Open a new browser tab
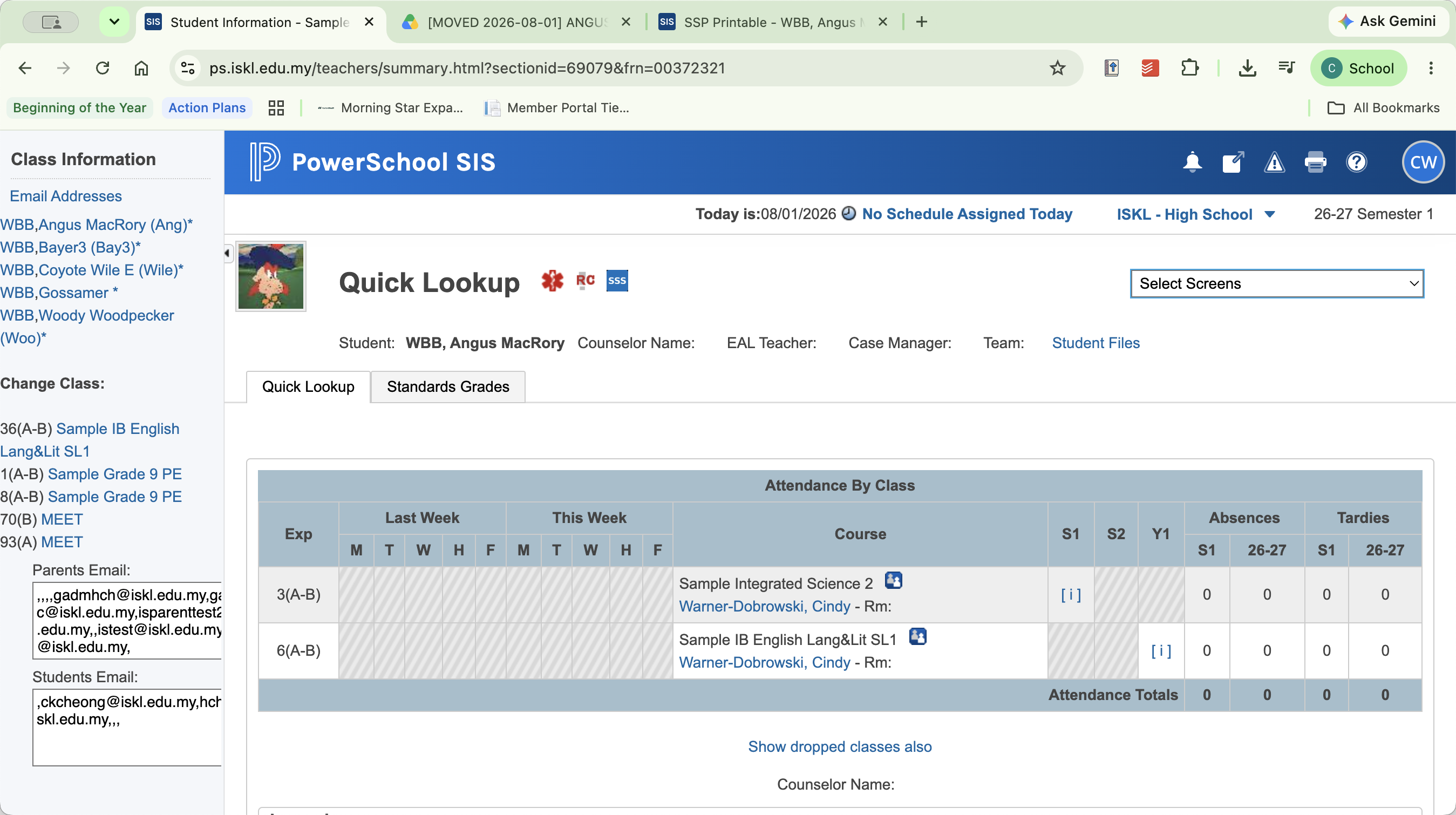The height and width of the screenshot is (815, 1456). point(921,22)
